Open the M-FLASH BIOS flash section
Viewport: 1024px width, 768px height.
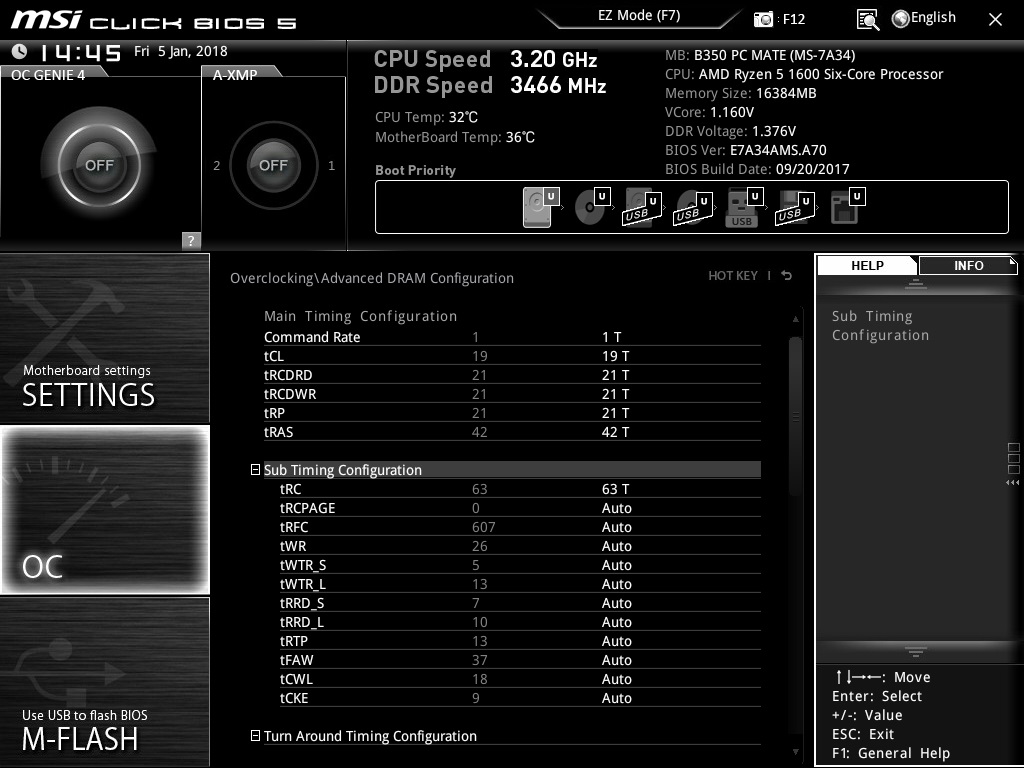[104, 682]
